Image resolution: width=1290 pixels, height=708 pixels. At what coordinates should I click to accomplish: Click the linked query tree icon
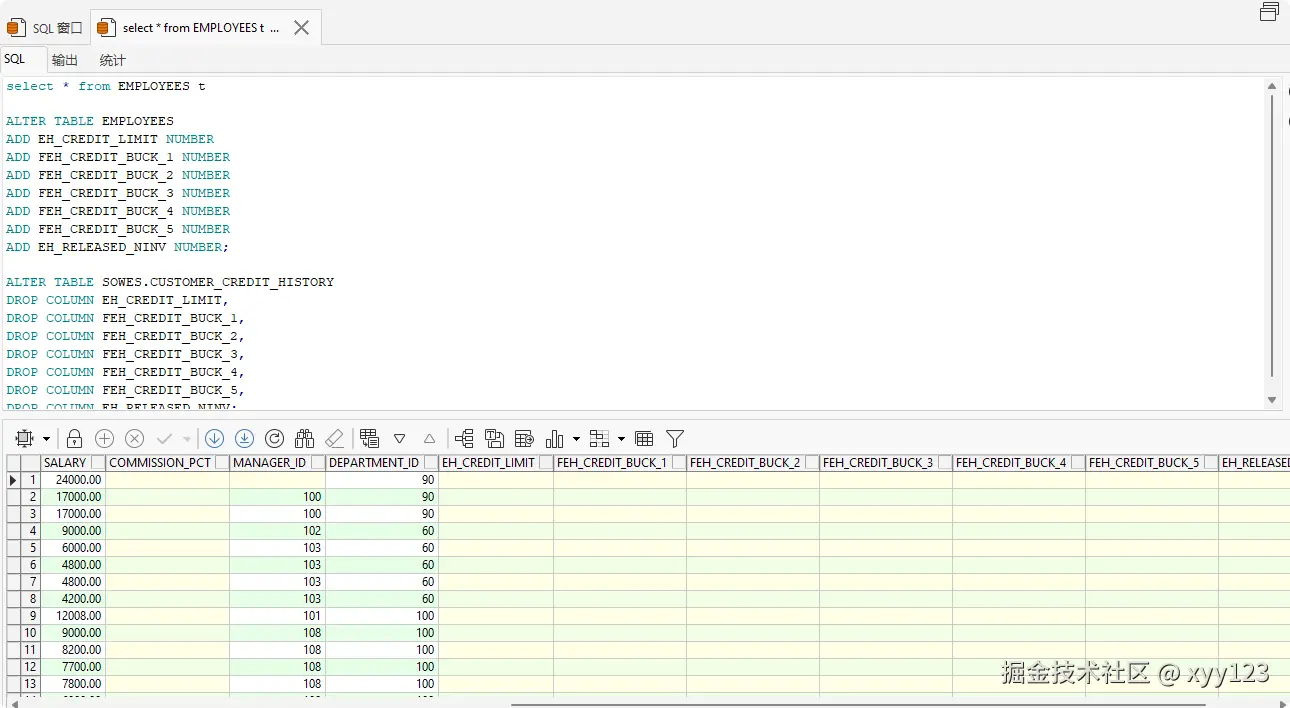point(464,438)
